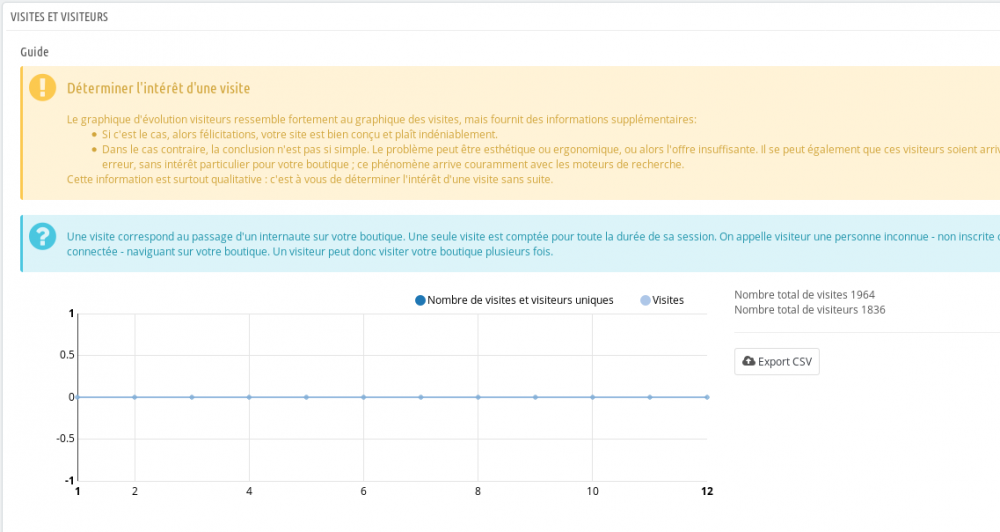Click the Export CSV button
1000x532 pixels.
click(776, 362)
